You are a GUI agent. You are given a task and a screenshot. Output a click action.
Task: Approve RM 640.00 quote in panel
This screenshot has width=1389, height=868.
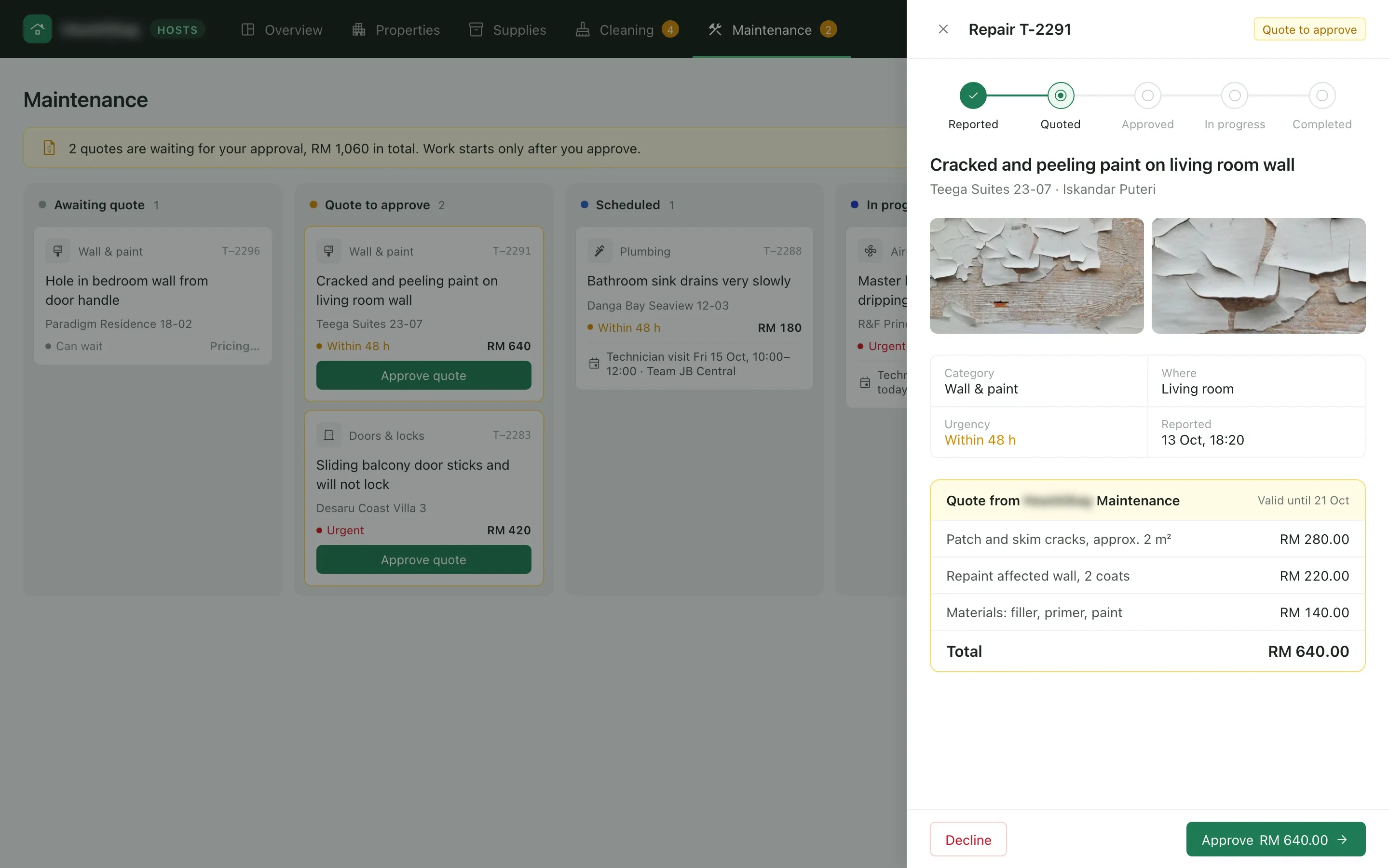point(1275,839)
